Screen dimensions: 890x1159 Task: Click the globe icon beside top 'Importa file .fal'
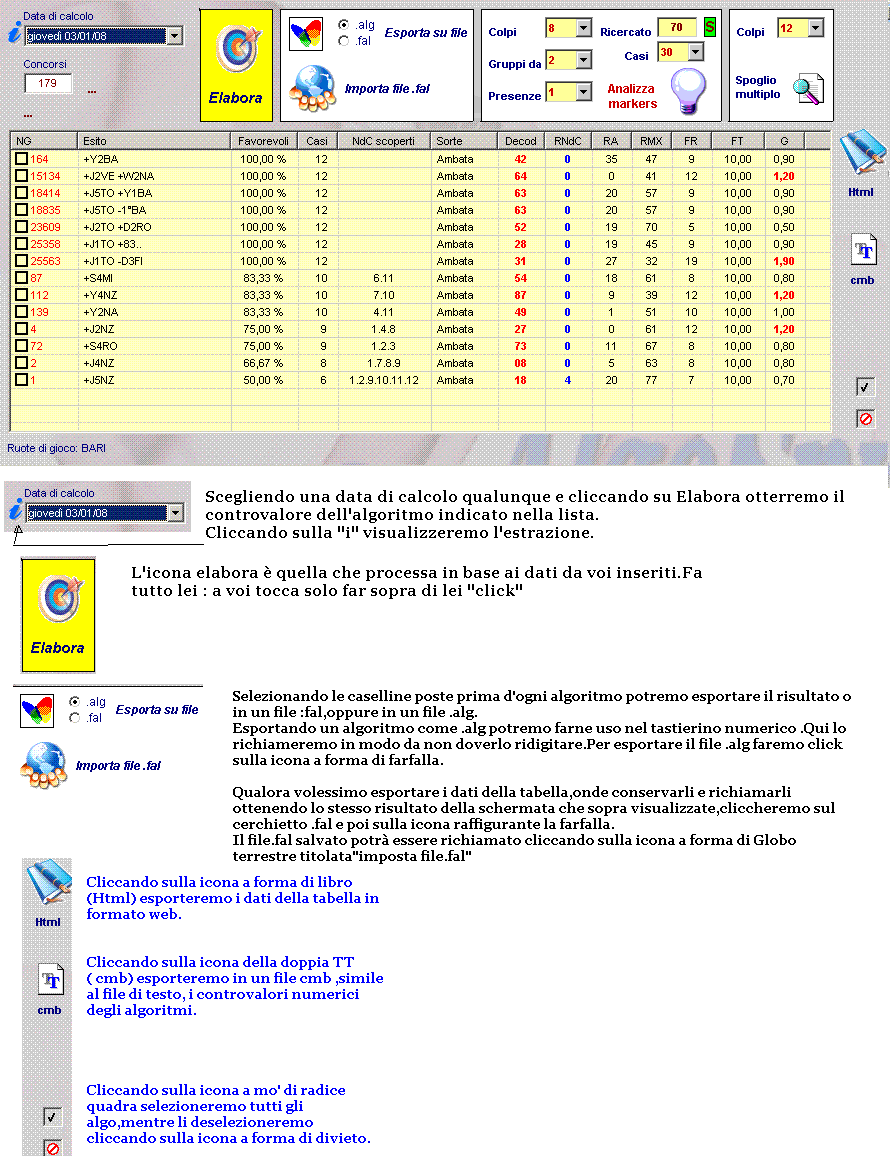[x=313, y=88]
